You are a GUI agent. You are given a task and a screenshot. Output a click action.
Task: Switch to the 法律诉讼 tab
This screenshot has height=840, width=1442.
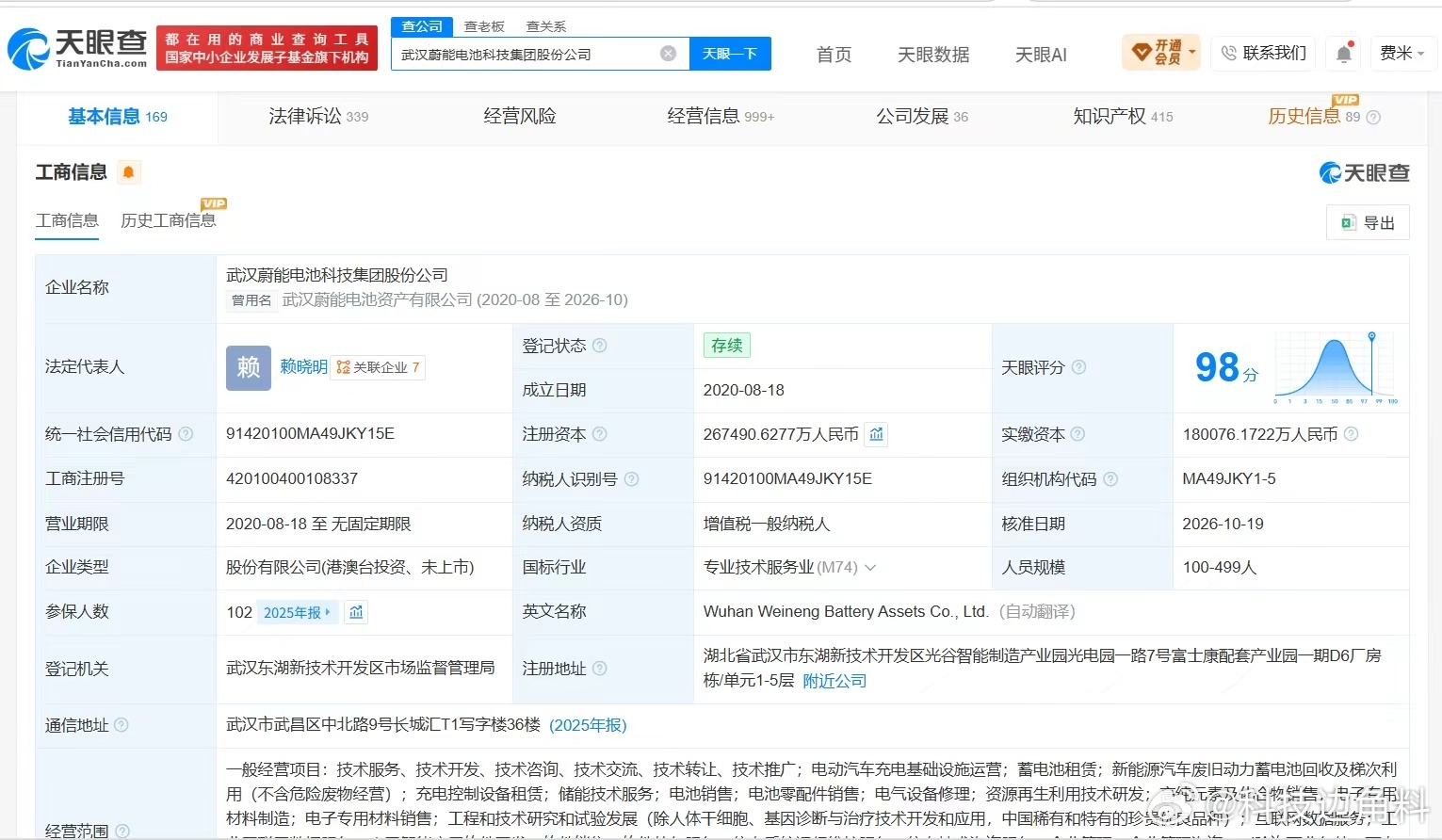[x=318, y=117]
